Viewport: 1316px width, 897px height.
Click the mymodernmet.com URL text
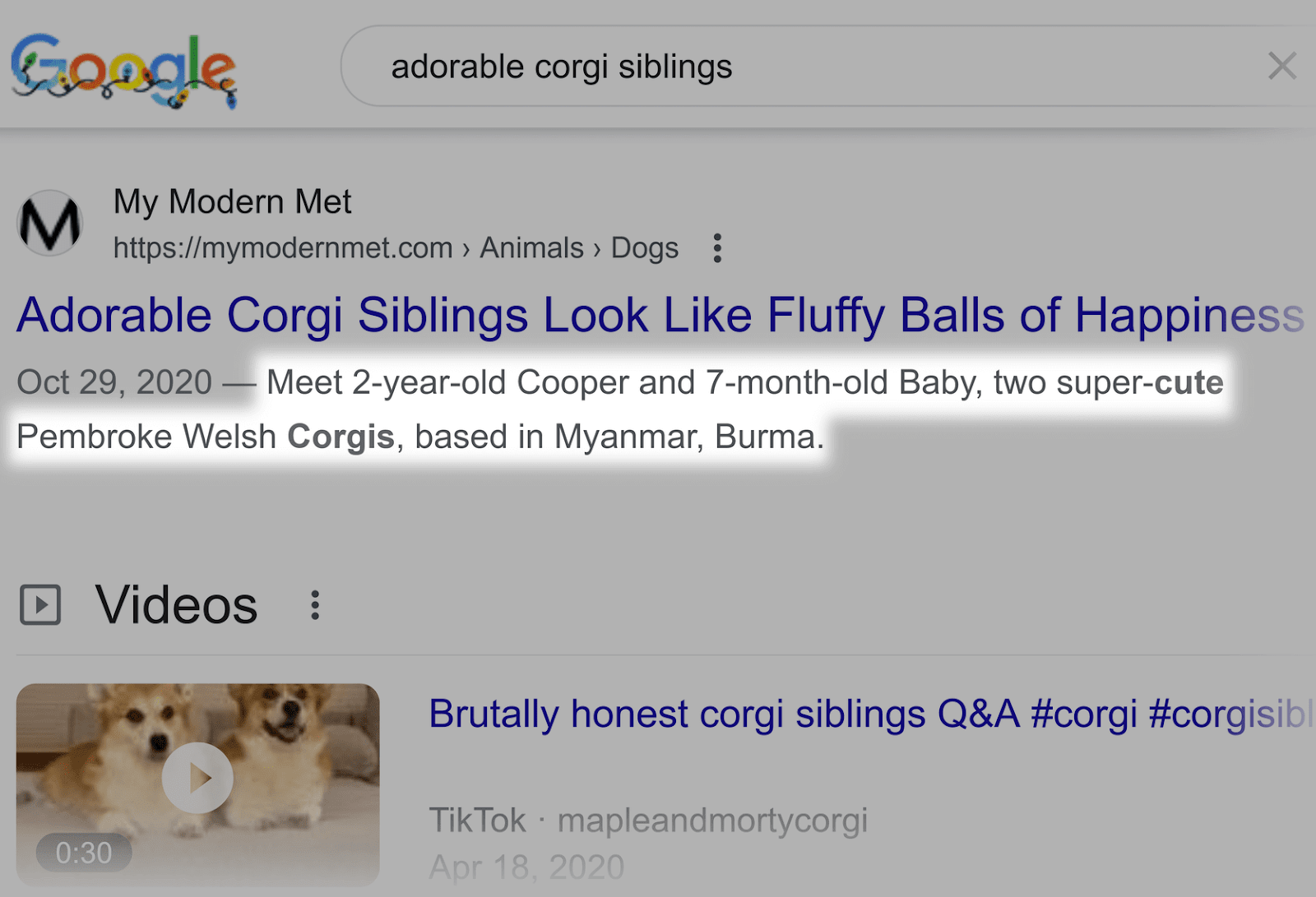pos(280,247)
